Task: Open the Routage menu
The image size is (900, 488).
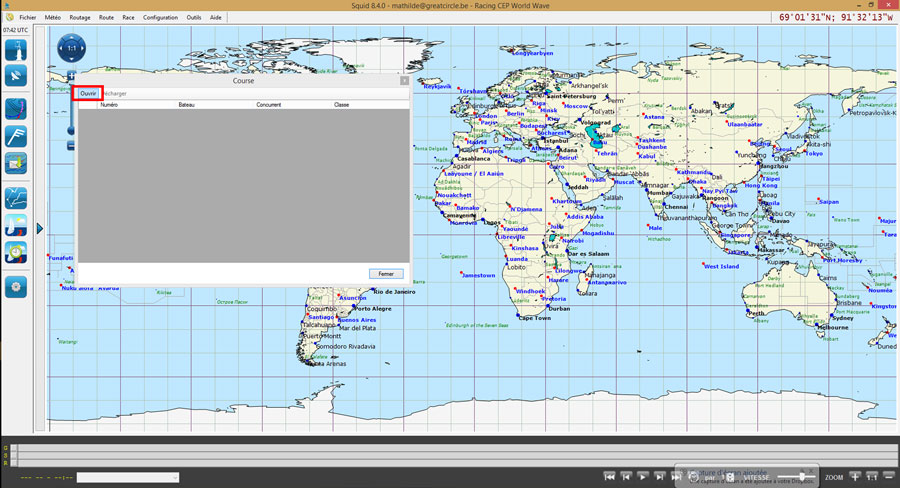Action: [80, 17]
